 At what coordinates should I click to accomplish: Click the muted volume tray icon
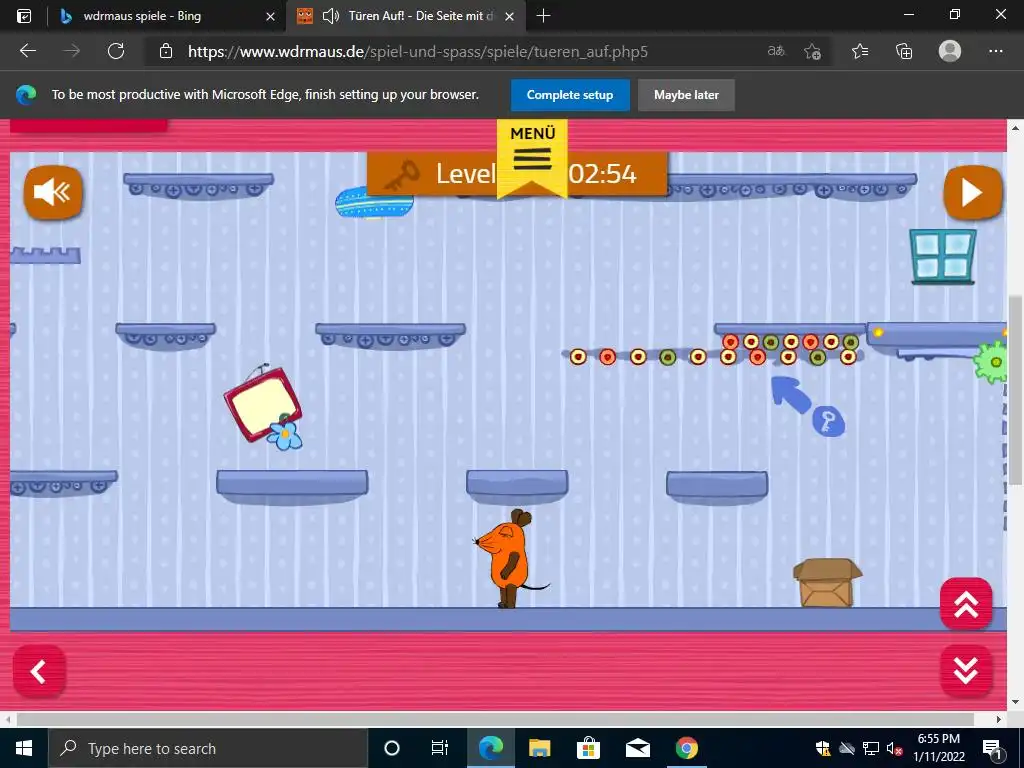[x=895, y=748]
